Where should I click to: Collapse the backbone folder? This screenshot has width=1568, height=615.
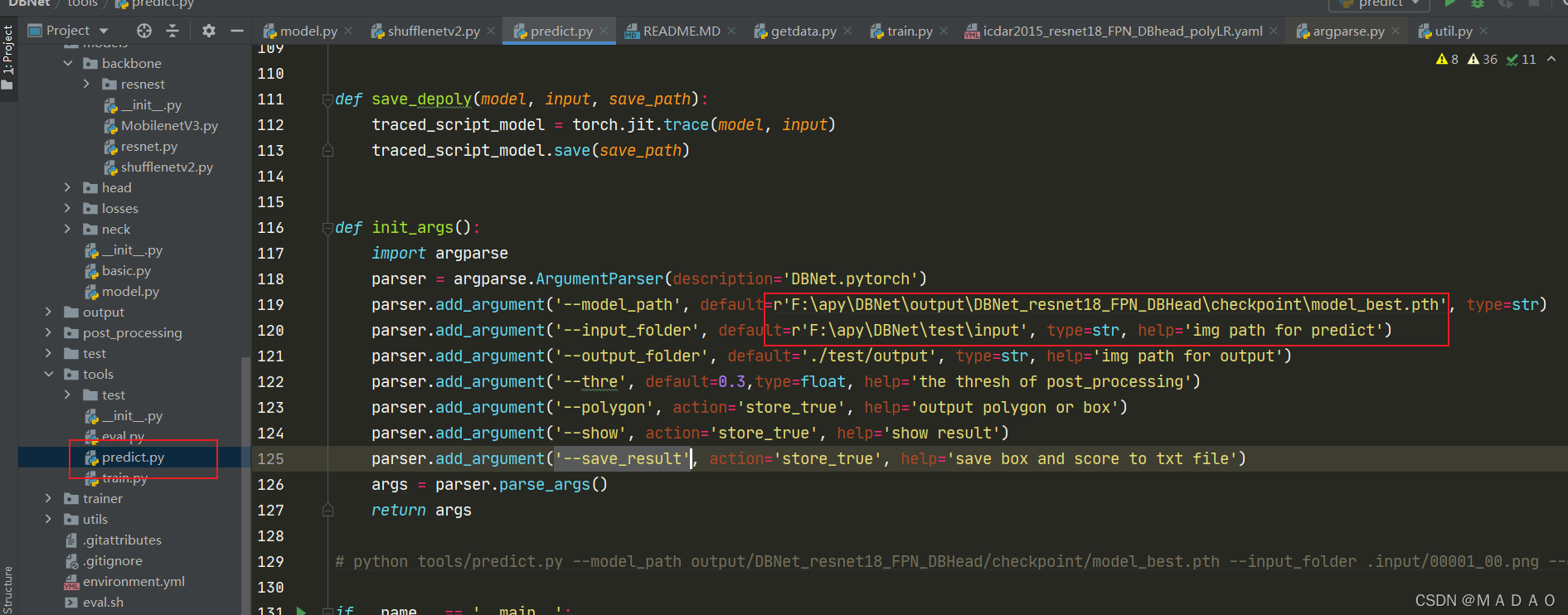(x=68, y=64)
